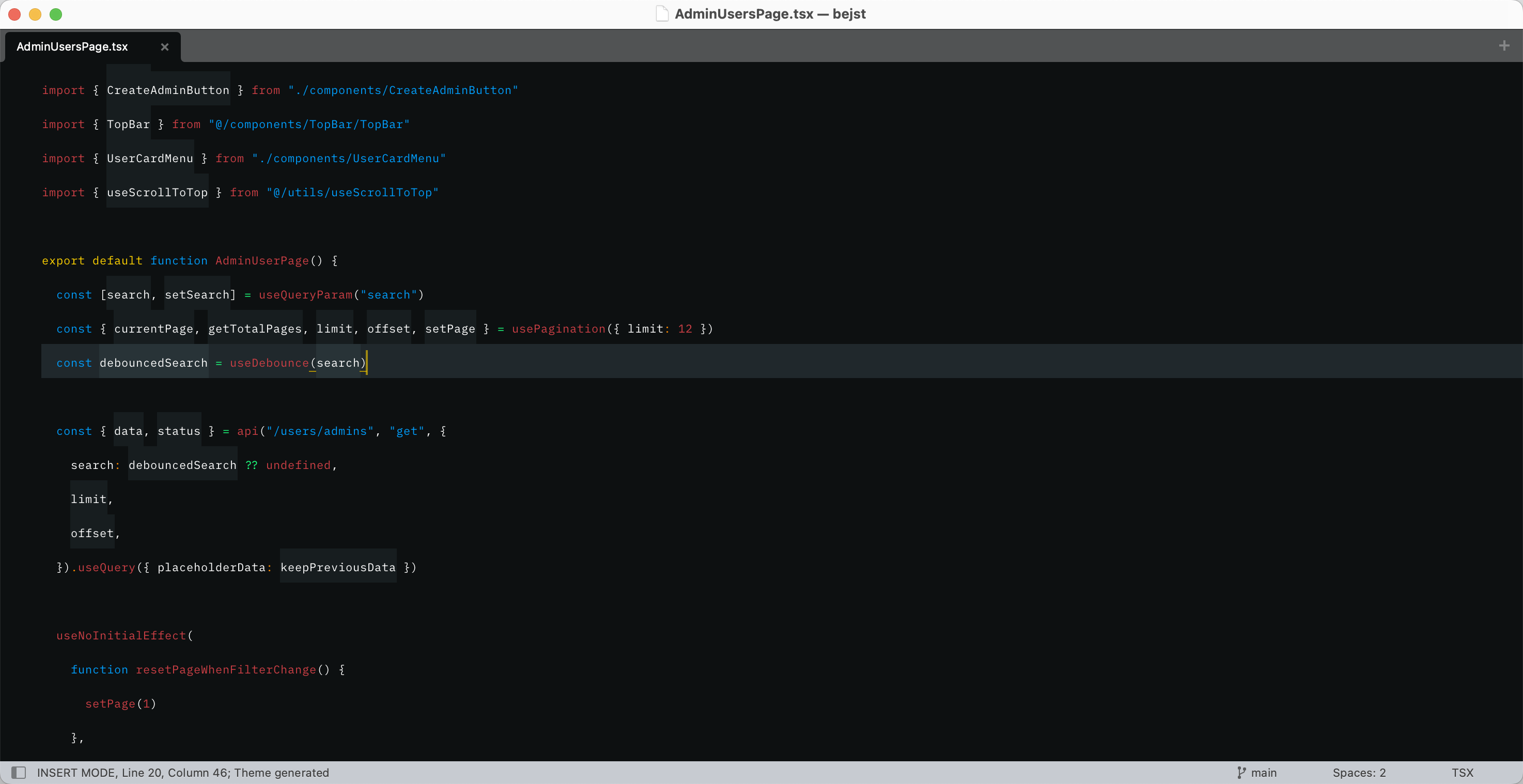The width and height of the screenshot is (1523, 784).
Task: Click the UserCardMenu import name
Action: pos(150,159)
